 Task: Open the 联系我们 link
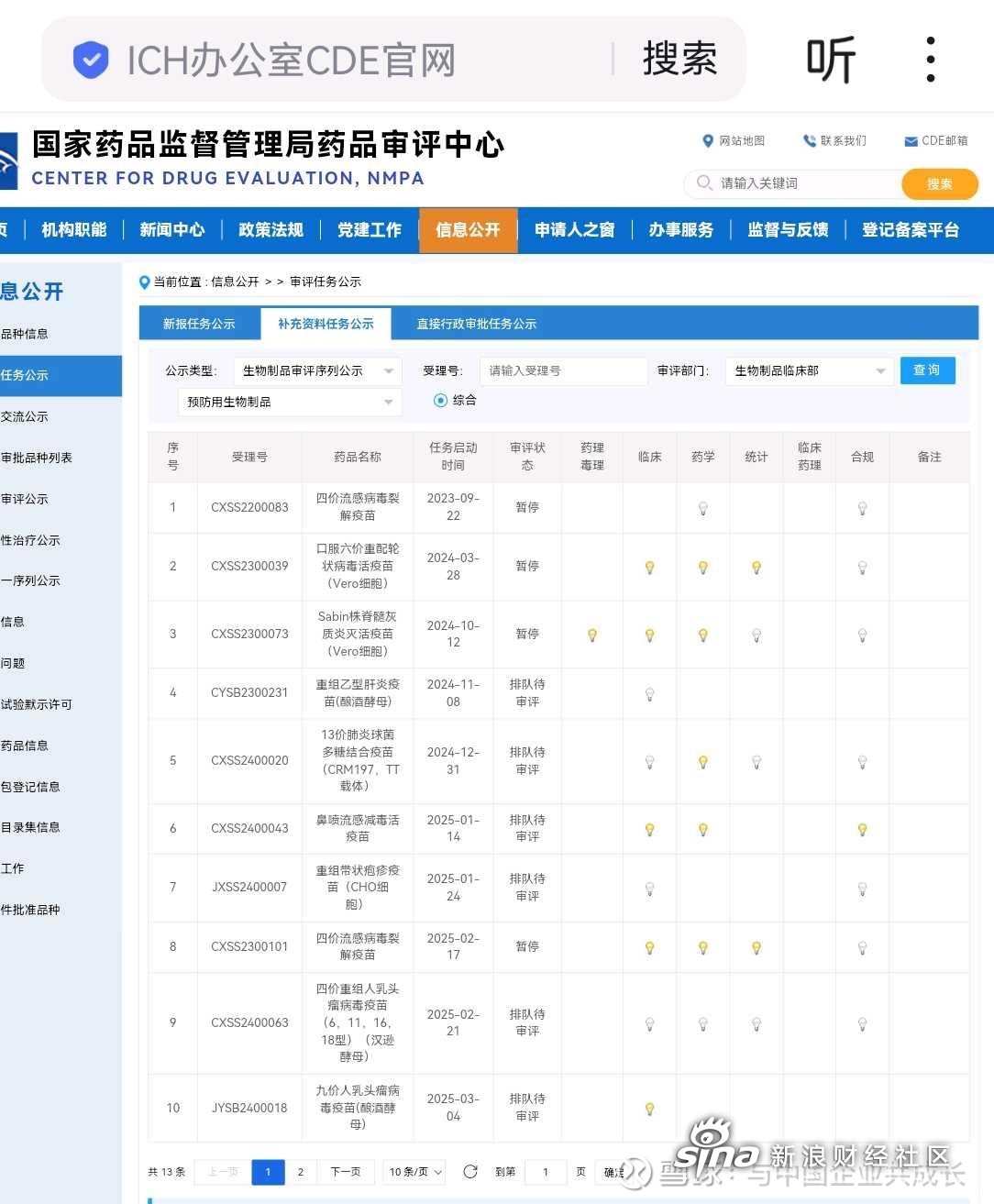(834, 140)
